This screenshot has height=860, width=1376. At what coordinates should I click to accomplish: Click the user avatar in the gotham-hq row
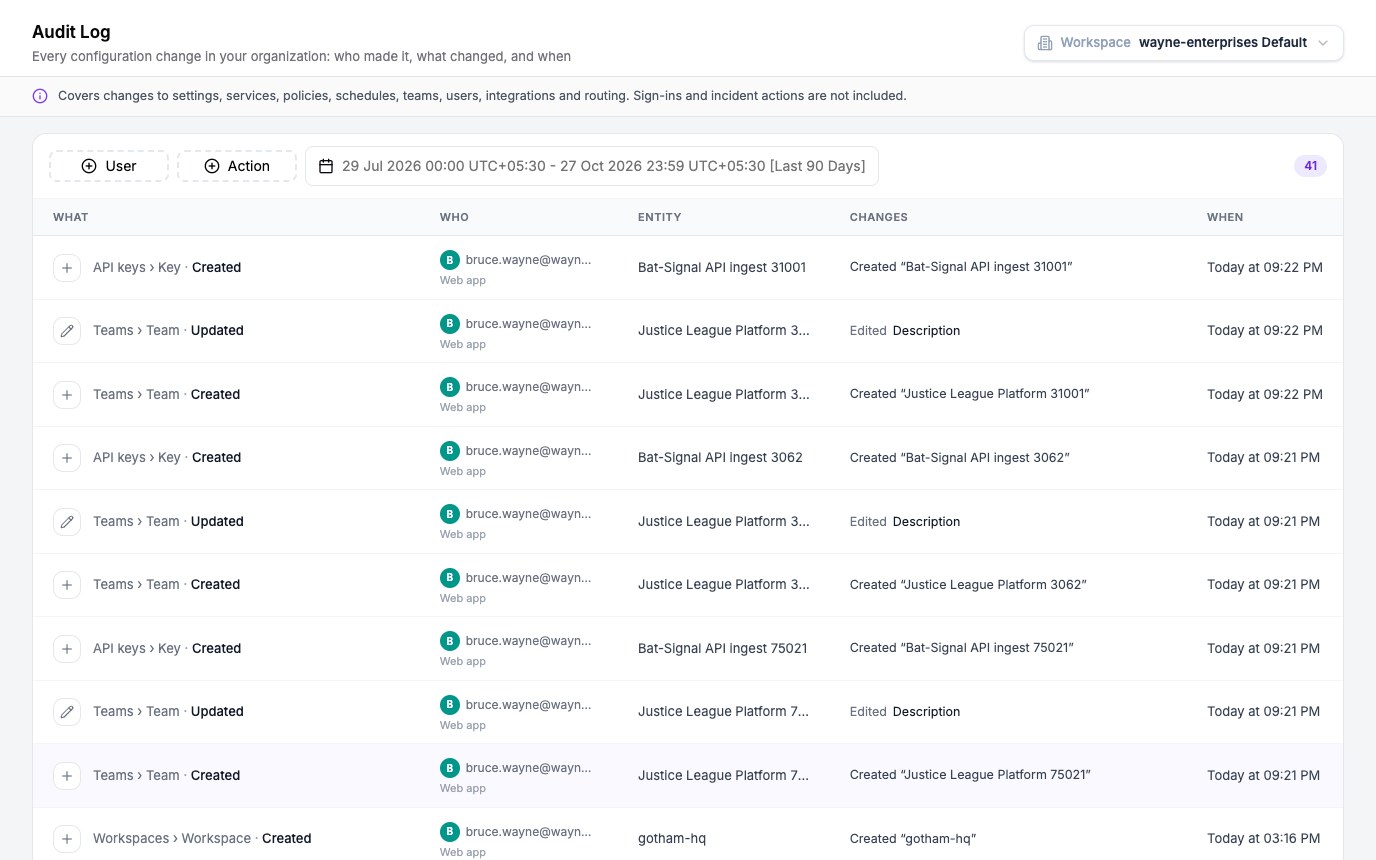tap(450, 831)
